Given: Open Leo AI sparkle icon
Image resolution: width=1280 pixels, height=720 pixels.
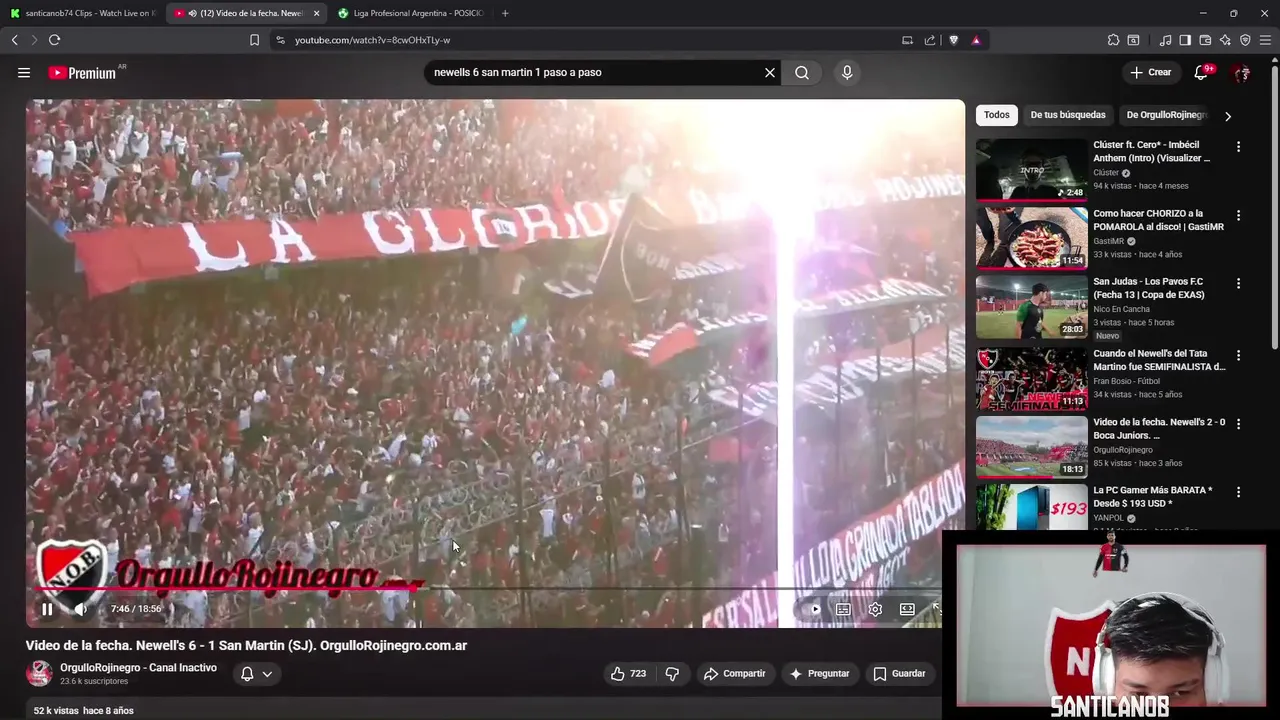Looking at the screenshot, I should [x=1225, y=40].
